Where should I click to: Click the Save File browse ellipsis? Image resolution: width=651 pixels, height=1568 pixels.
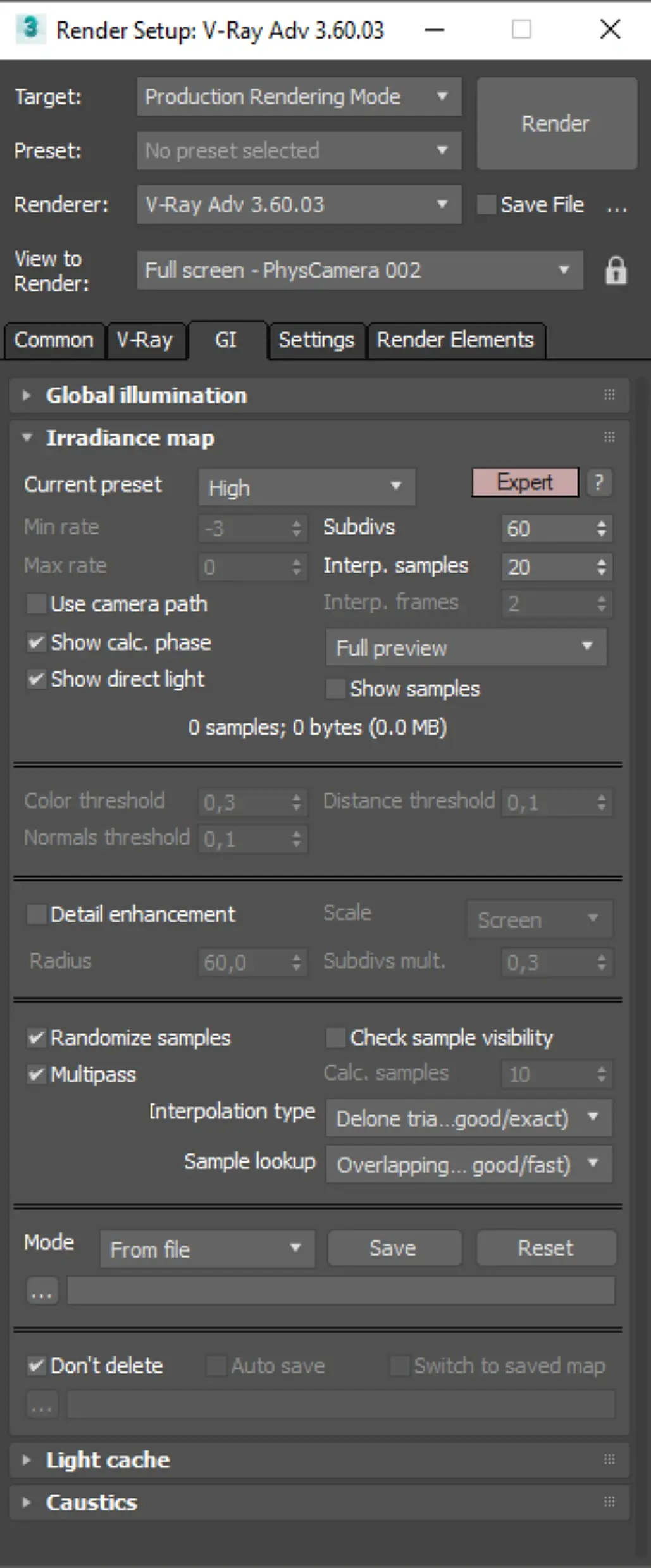617,206
